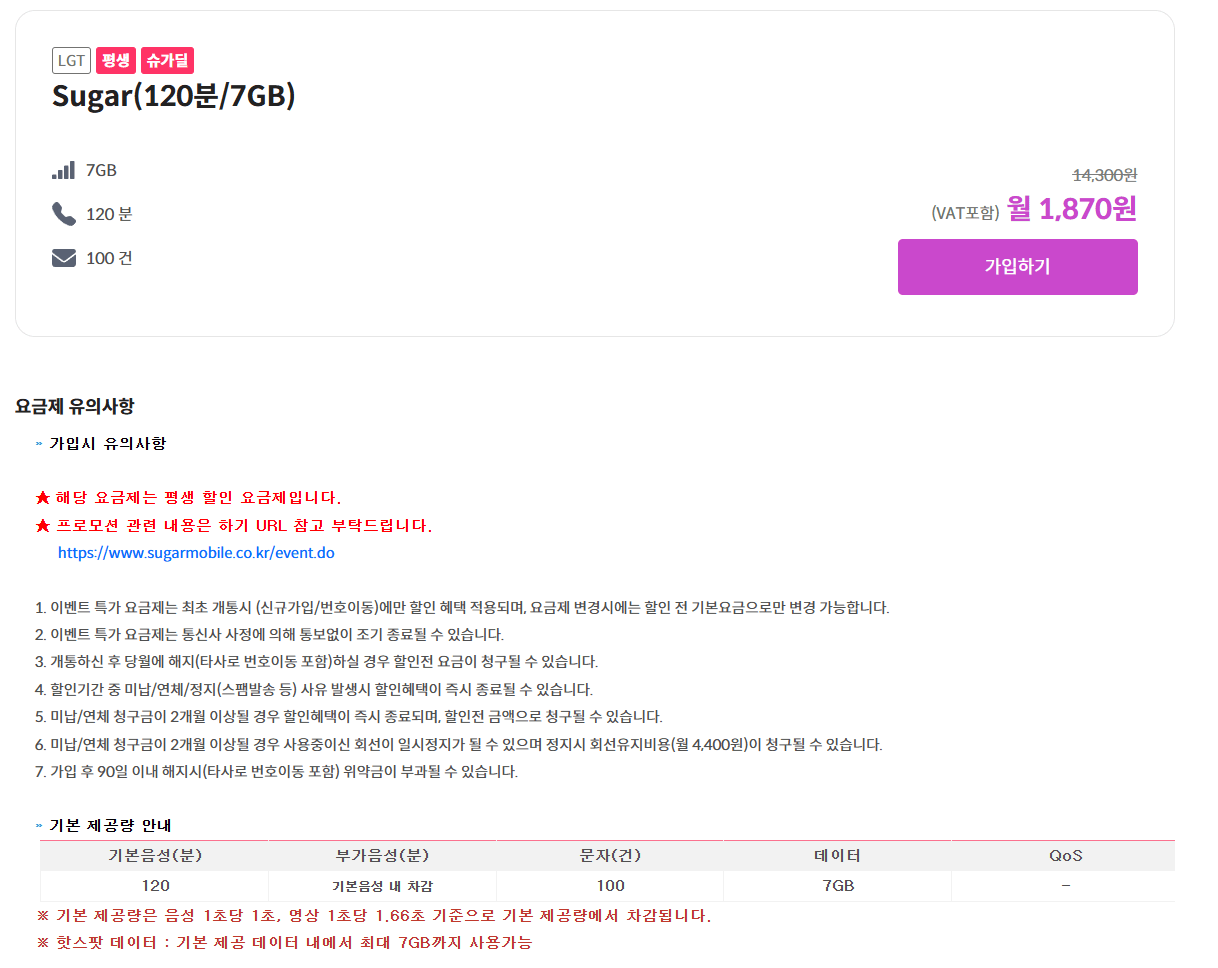Click the 가입하기 sign-up button

pyautogui.click(x=1017, y=266)
